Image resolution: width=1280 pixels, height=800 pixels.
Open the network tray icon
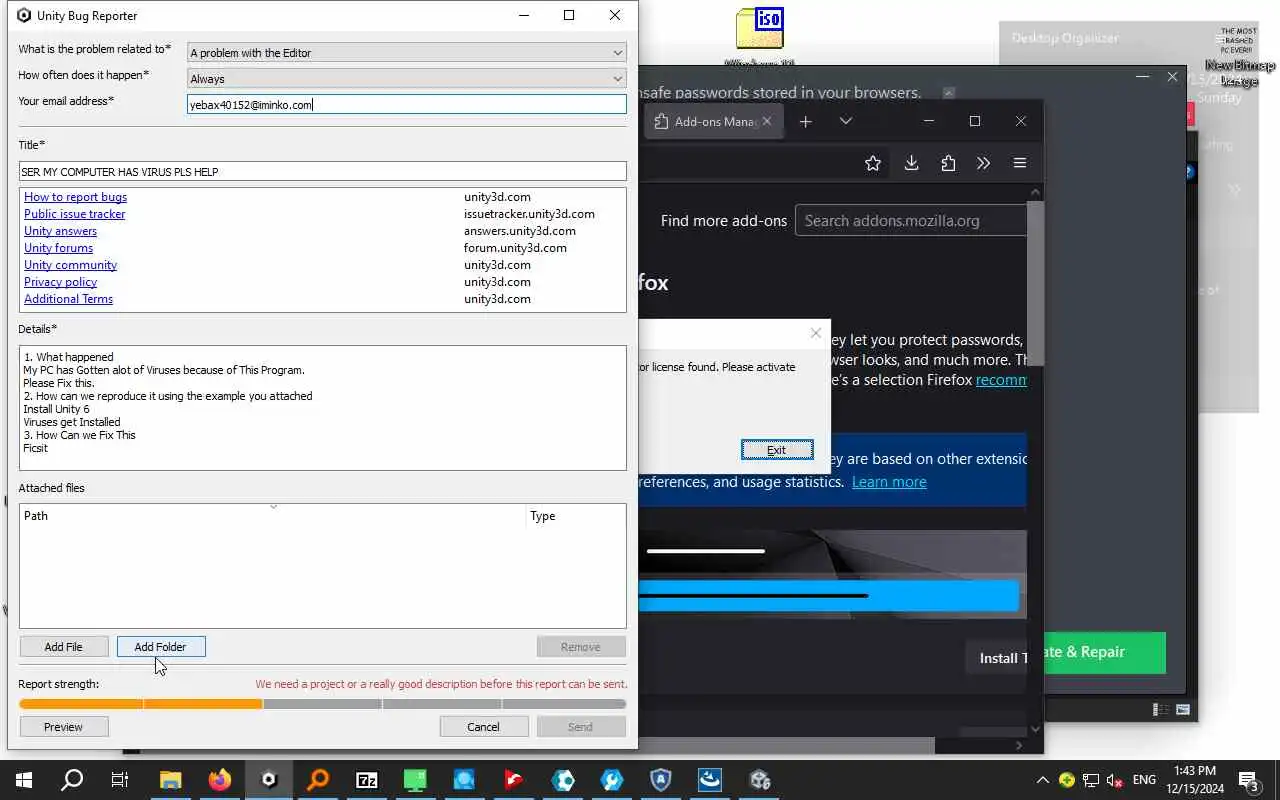(1091, 780)
